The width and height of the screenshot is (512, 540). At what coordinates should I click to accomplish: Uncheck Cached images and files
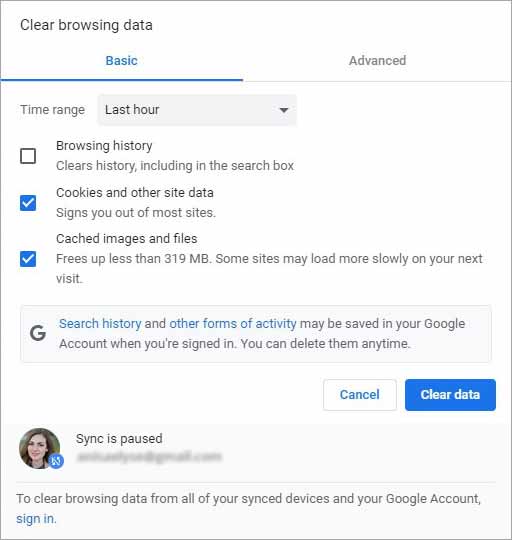click(28, 259)
